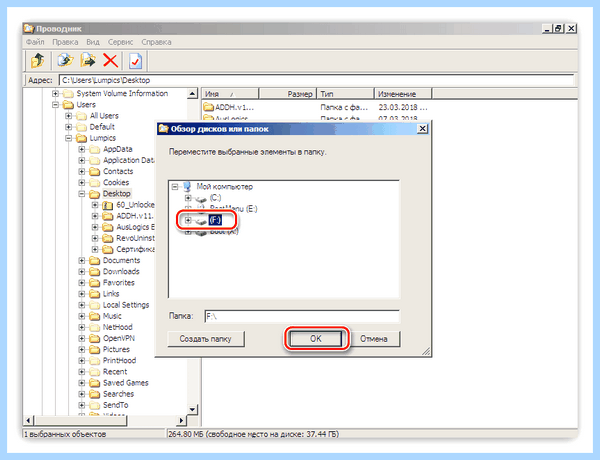
Task: Select the All Users folder in the tree
Action: click(104, 116)
